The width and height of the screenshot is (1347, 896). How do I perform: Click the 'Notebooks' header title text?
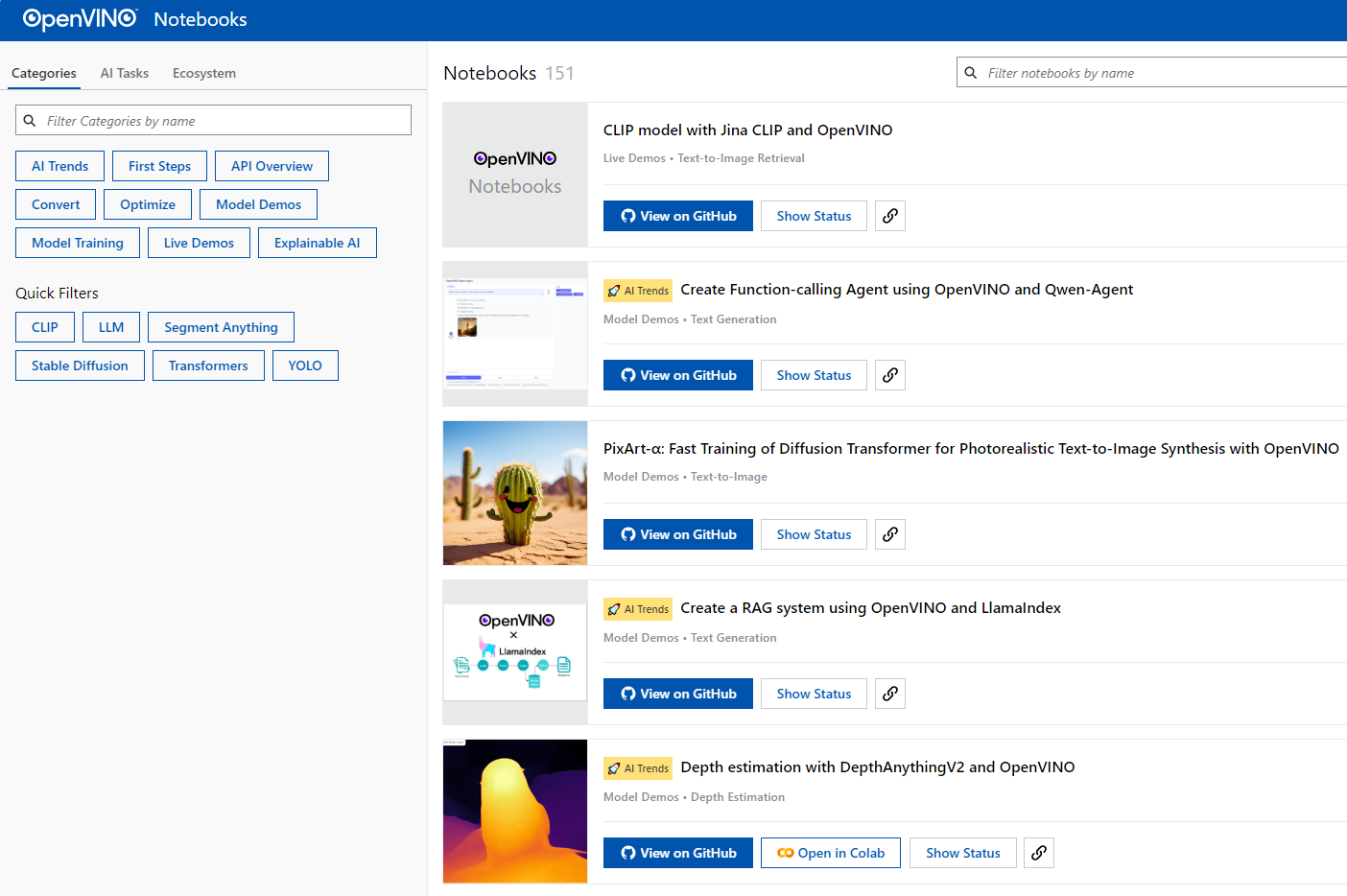click(x=201, y=19)
